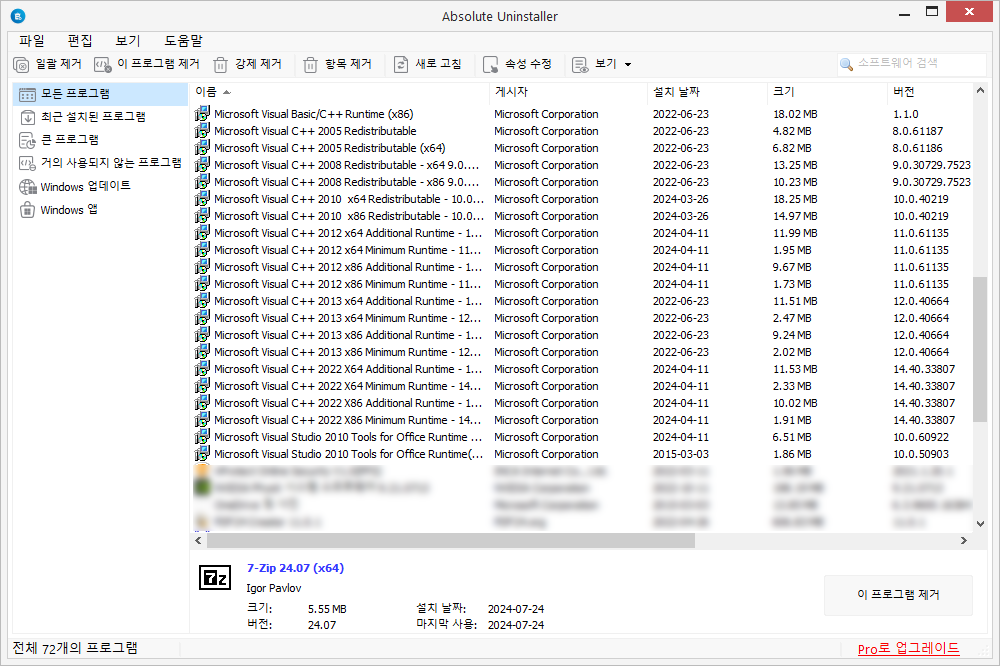The image size is (1000, 666).
Task: Click the 새로 고침 refresh icon
Action: (x=401, y=64)
